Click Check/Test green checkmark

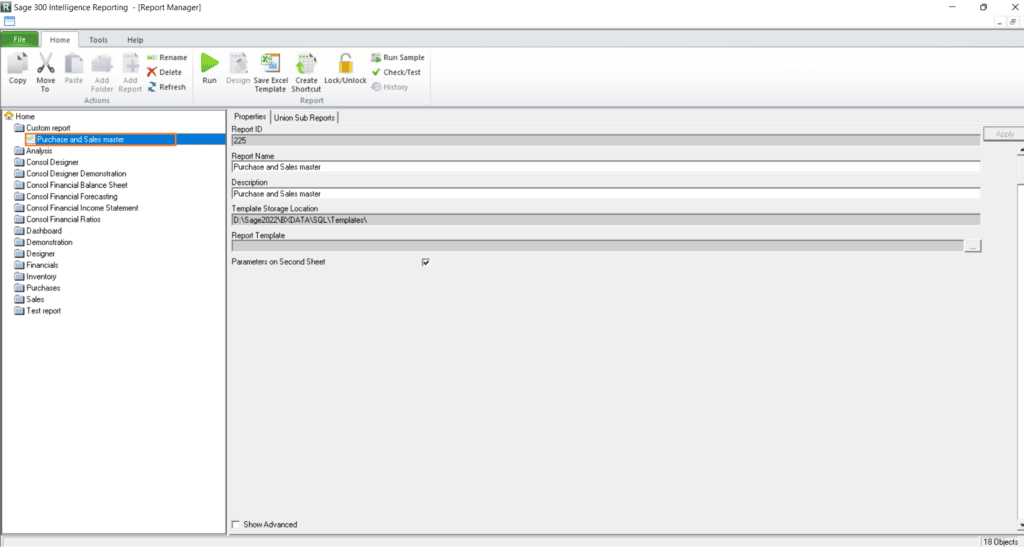pyautogui.click(x=396, y=72)
